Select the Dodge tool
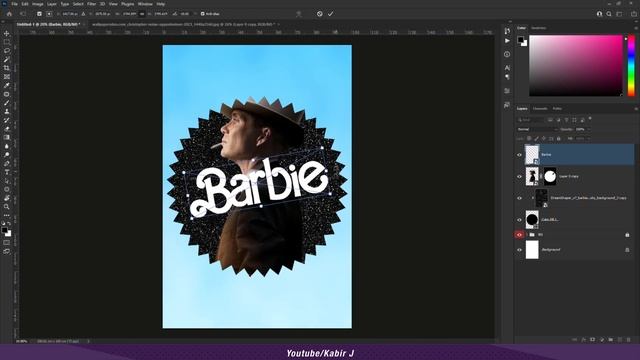This screenshot has width=640, height=360. 7,155
